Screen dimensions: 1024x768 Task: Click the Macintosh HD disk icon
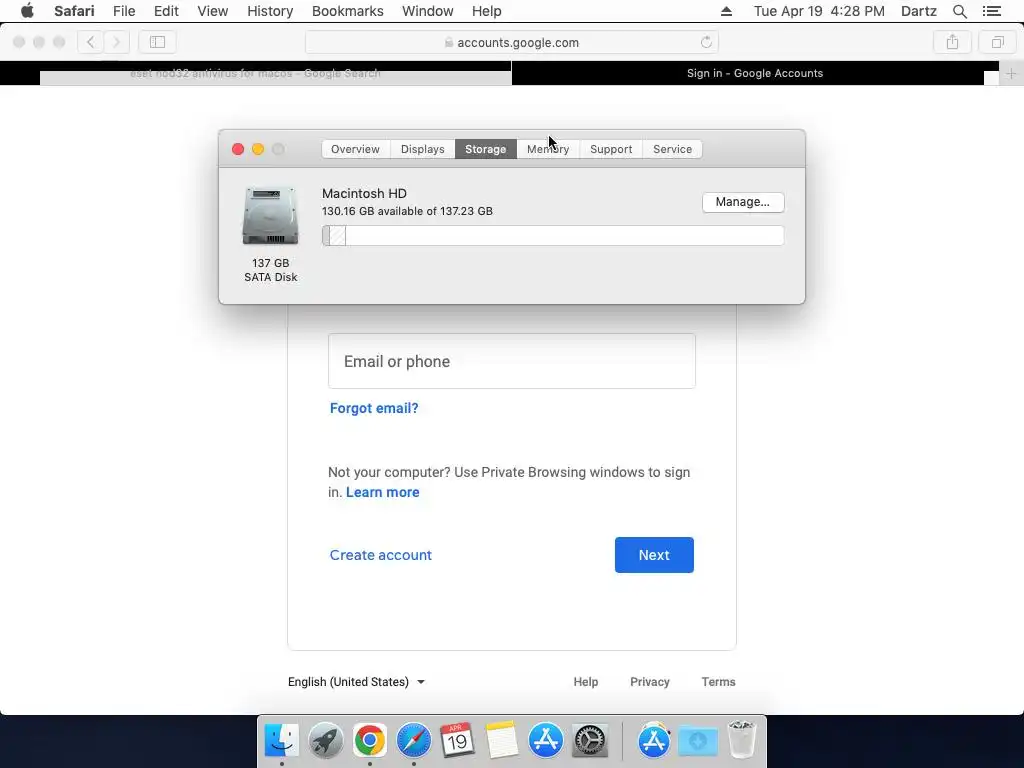point(270,216)
